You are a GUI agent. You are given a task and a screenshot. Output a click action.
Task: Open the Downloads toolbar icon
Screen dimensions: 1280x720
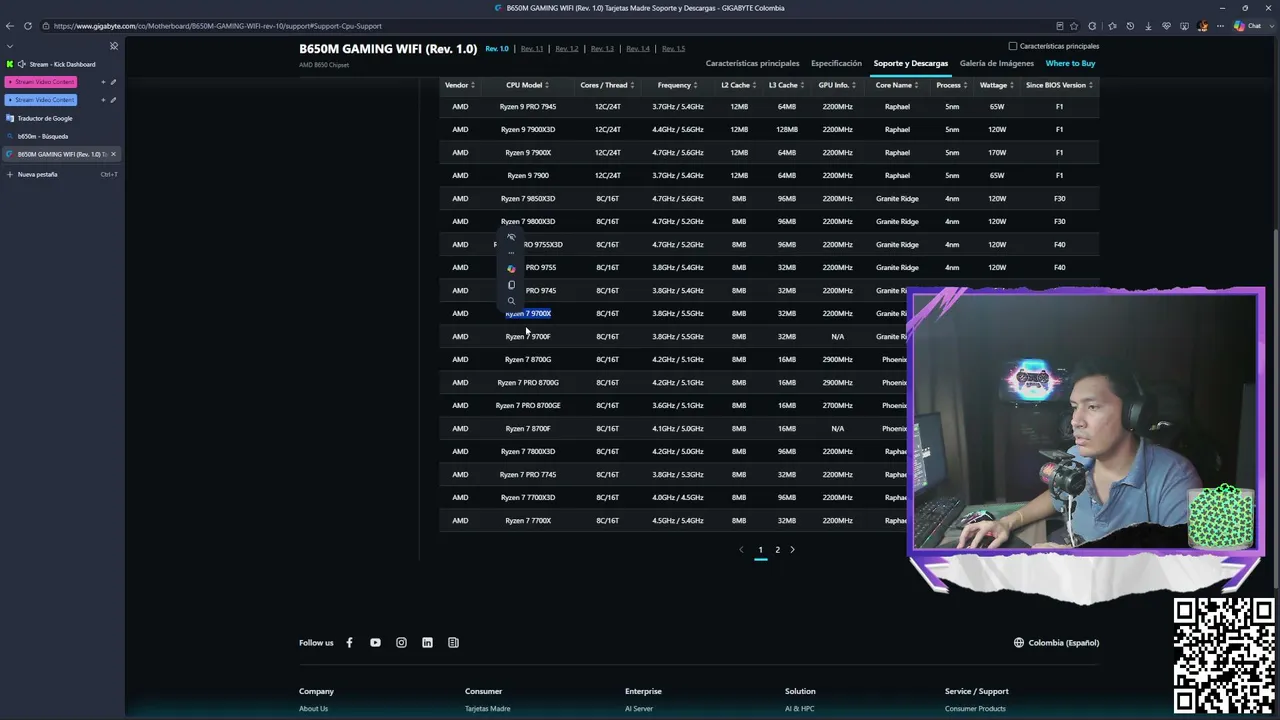pos(1148,26)
